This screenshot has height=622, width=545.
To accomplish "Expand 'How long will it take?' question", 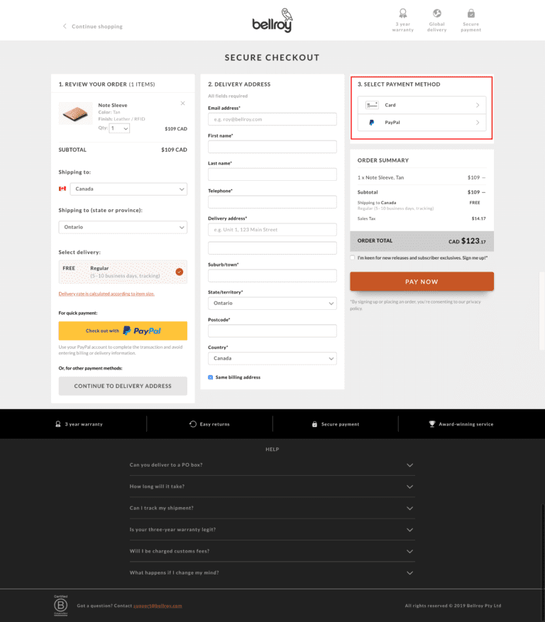I will click(x=272, y=486).
